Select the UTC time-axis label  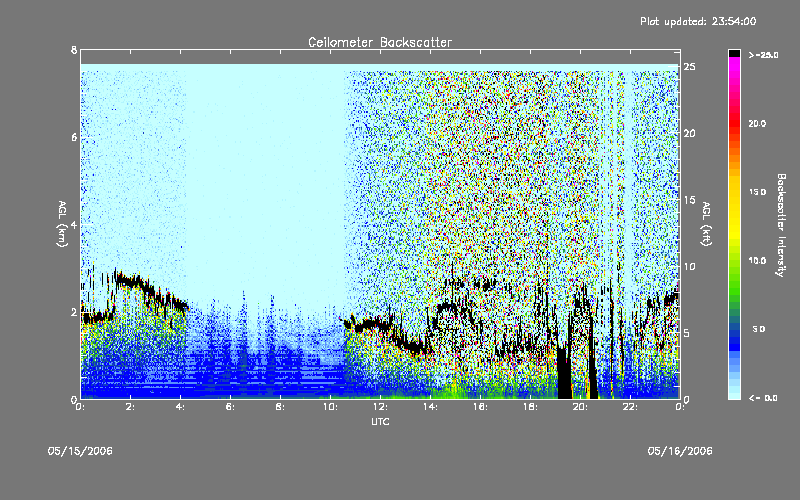(x=380, y=421)
